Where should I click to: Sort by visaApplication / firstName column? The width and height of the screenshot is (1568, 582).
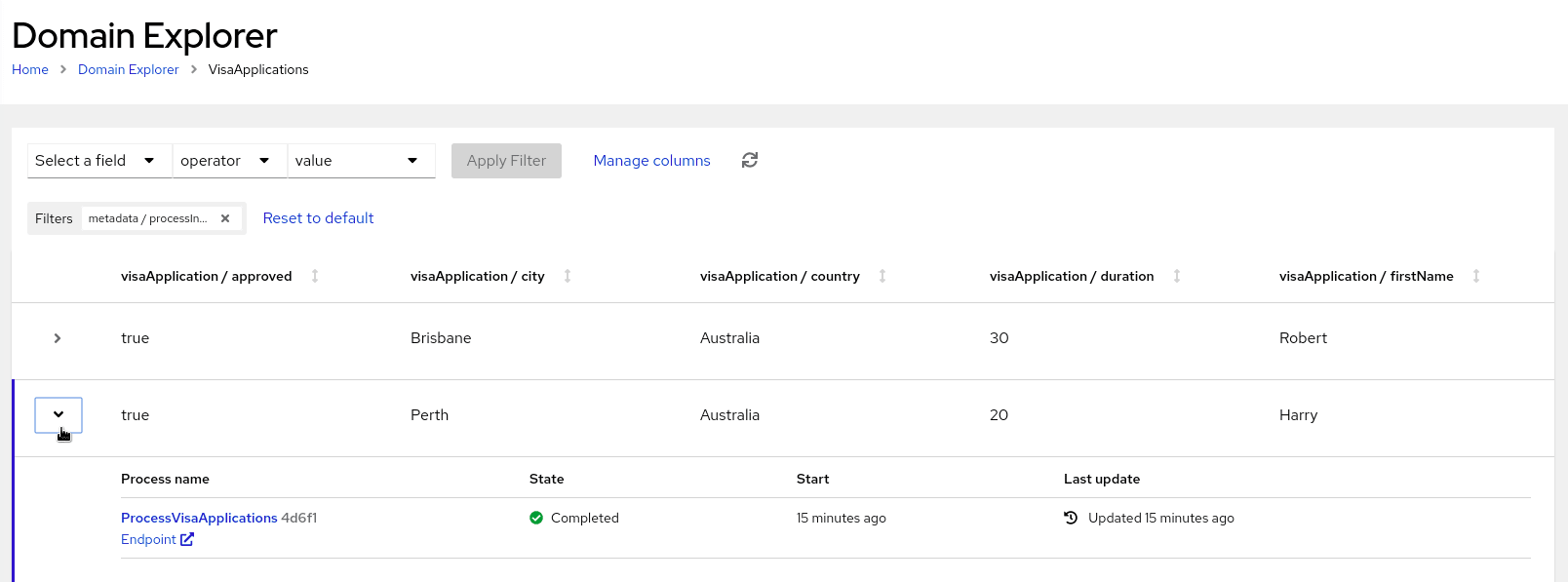click(x=1476, y=276)
